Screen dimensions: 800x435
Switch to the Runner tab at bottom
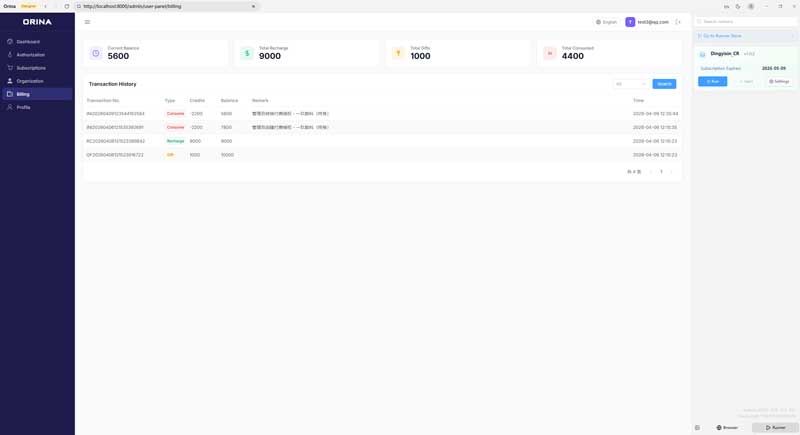pyautogui.click(x=775, y=427)
